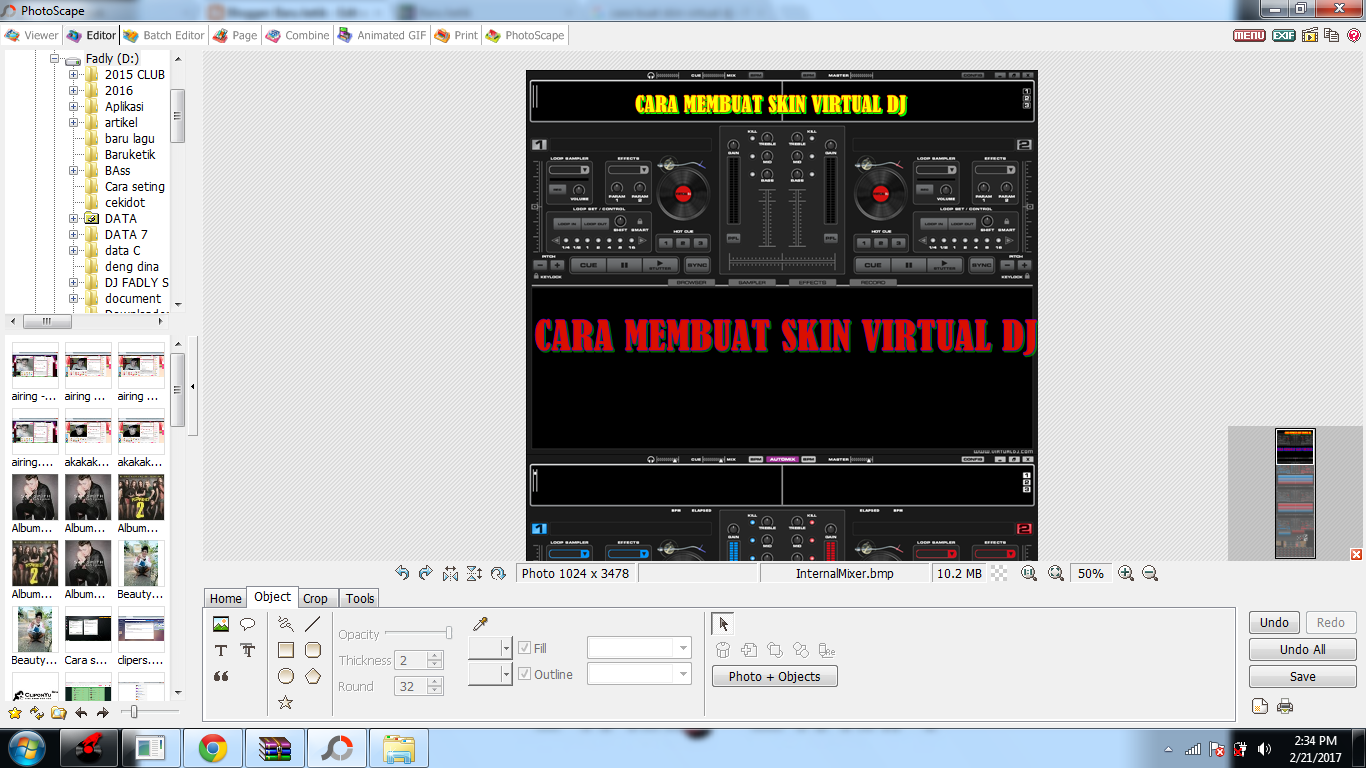1366x768 pixels.
Task: Select the plain Text tool
Action: (221, 650)
